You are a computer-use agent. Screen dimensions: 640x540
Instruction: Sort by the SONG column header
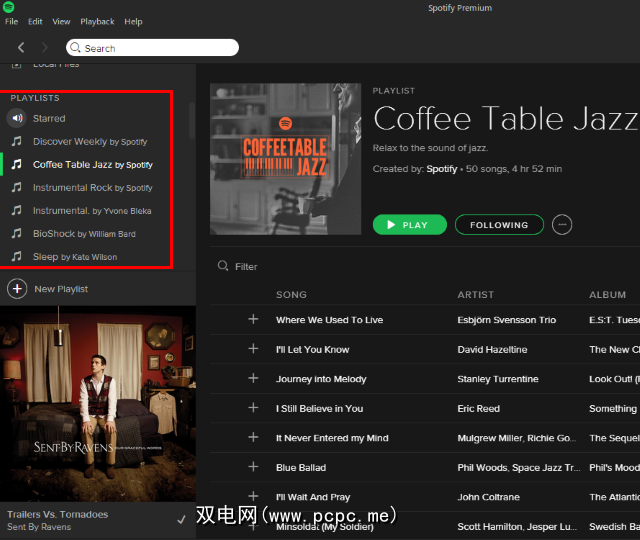tap(291, 295)
